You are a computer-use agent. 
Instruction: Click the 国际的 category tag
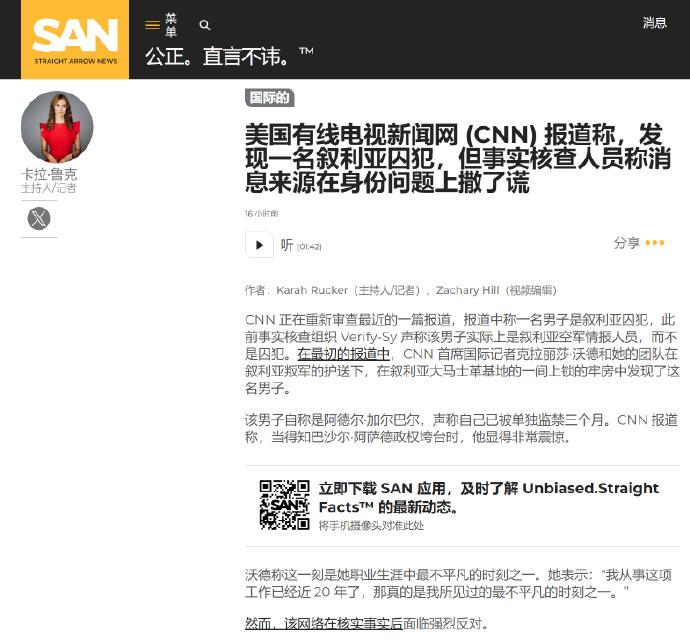point(269,98)
